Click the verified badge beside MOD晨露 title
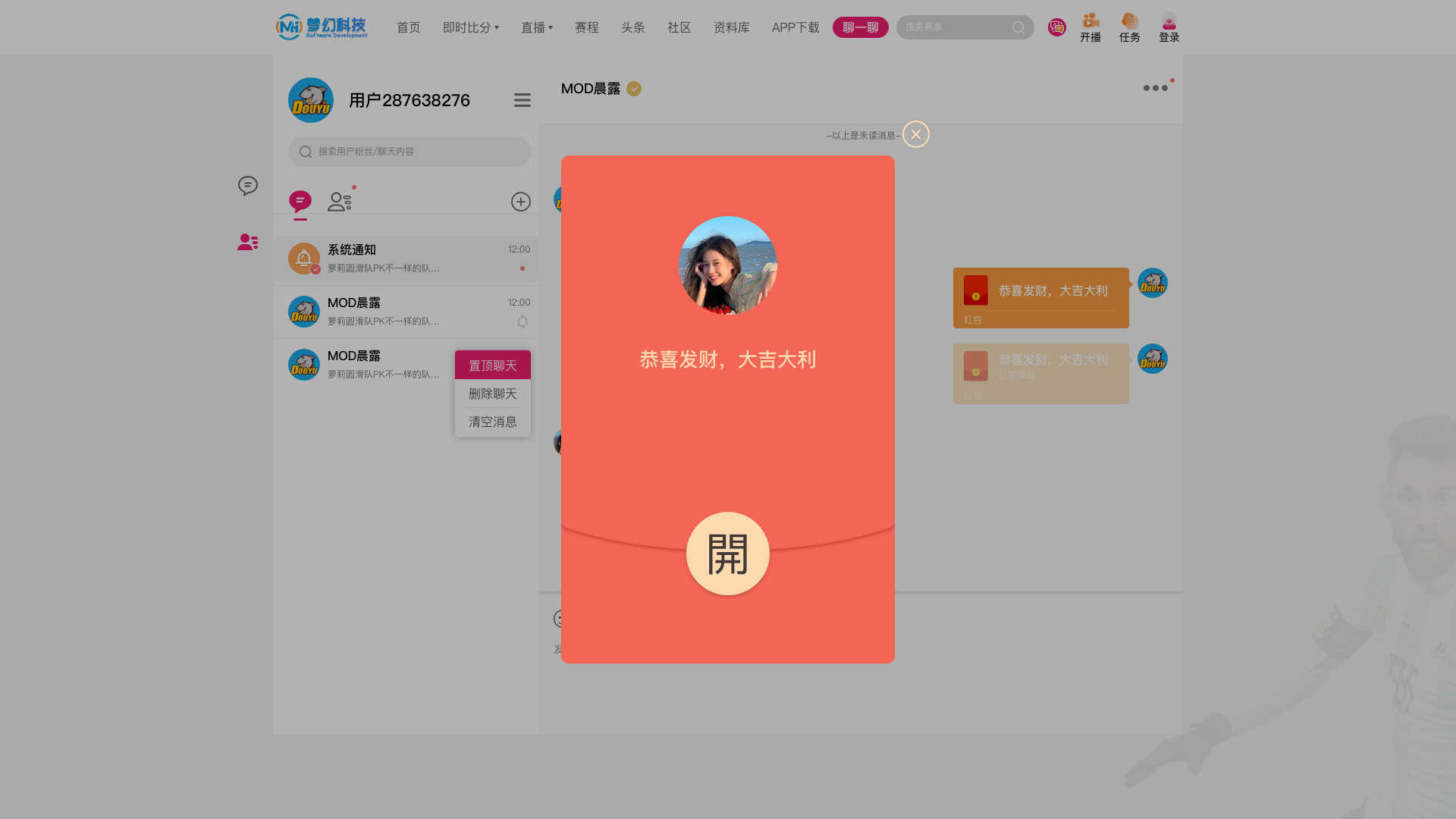The width and height of the screenshot is (1456, 819). point(634,89)
